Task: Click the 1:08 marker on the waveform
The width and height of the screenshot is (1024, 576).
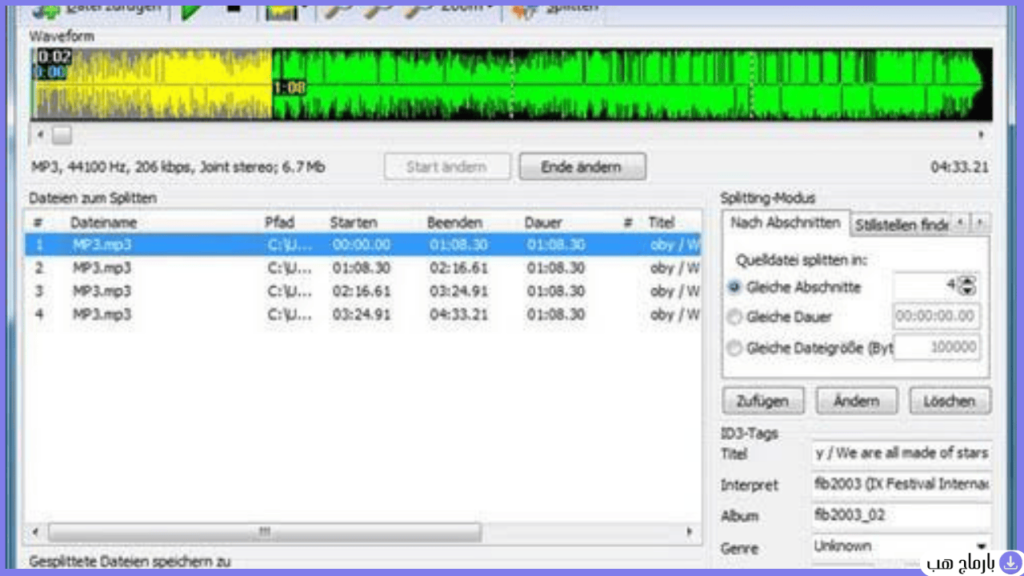Action: pos(289,88)
